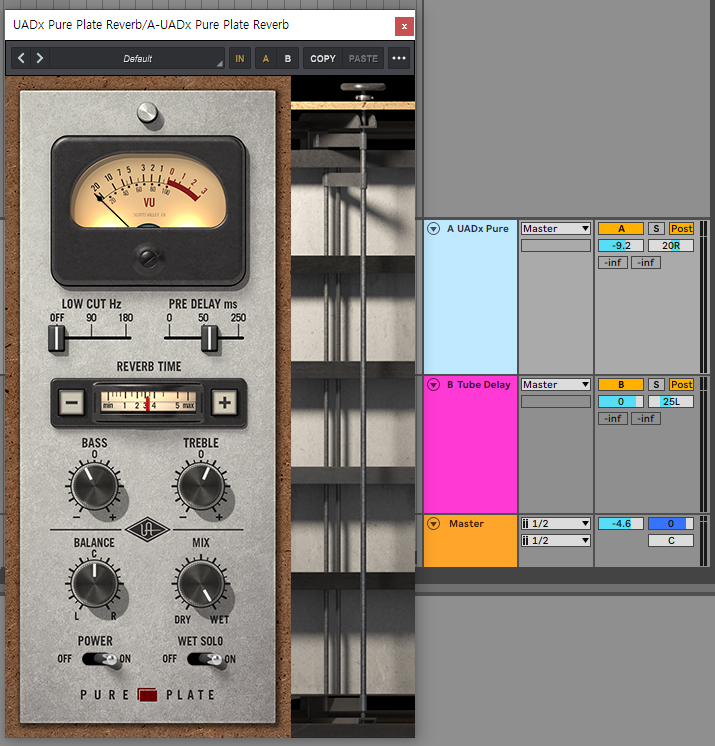Click Master blue cue volume field 0
This screenshot has width=715, height=746.
(671, 523)
